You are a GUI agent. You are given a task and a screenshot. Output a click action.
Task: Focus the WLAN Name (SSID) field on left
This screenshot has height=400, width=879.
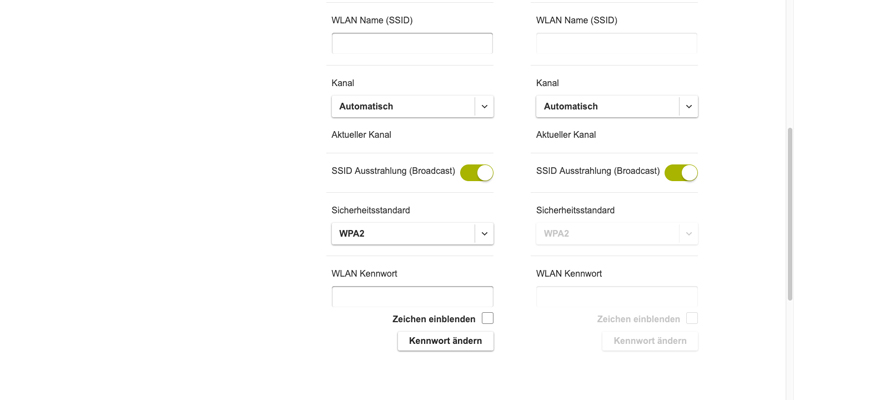(412, 44)
